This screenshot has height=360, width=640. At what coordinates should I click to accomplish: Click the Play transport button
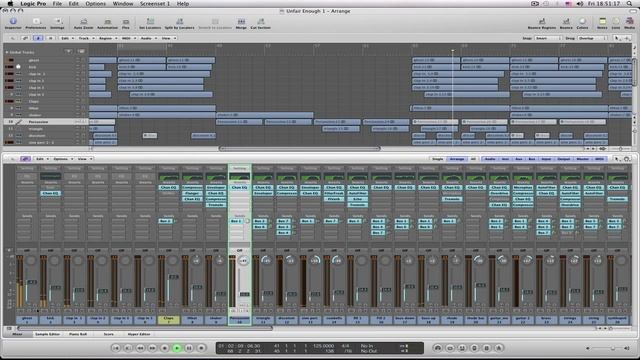coord(177,348)
